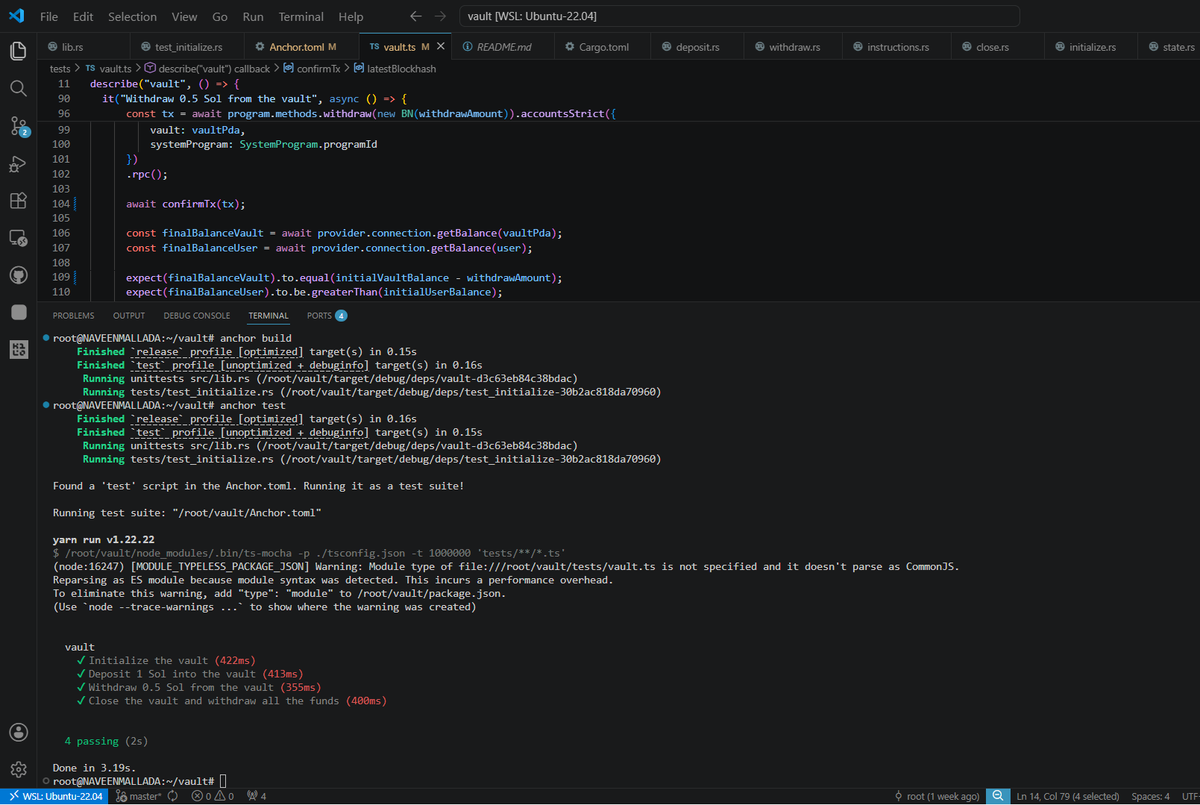Click terminal prompt input at bottom
The height and width of the screenshot is (805, 1200).
[223, 780]
